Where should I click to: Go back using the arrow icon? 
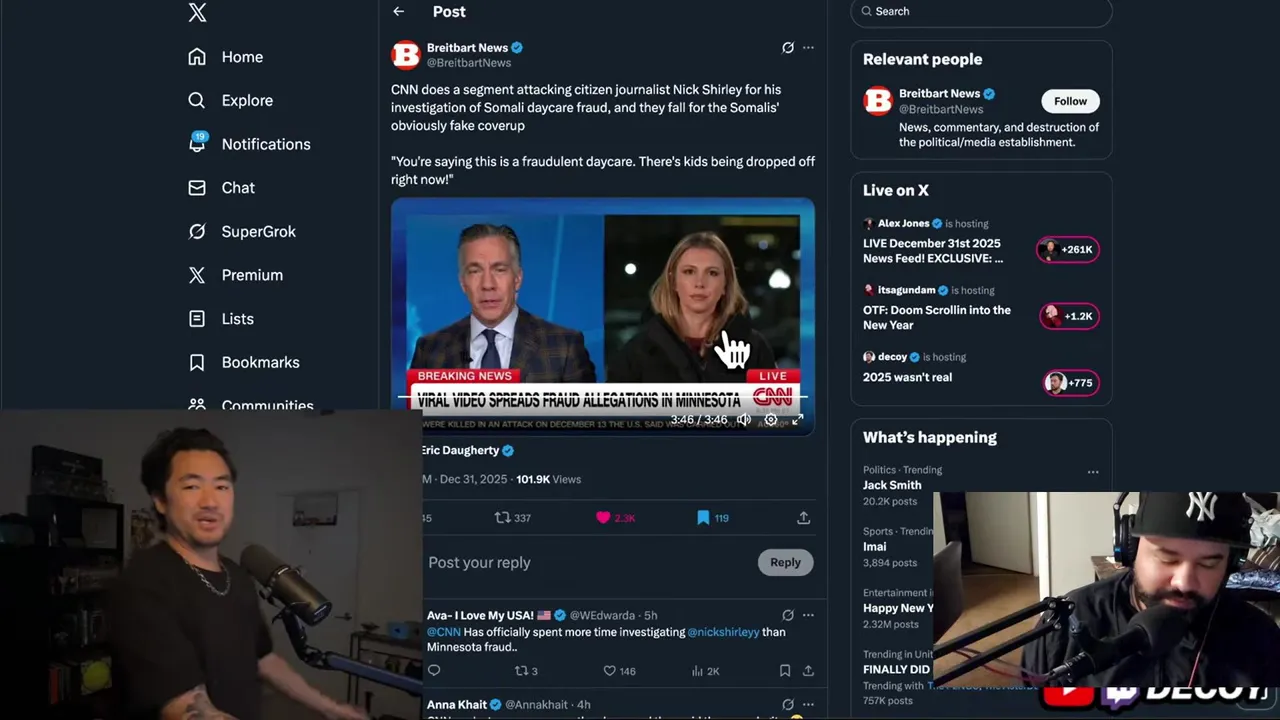coord(399,12)
